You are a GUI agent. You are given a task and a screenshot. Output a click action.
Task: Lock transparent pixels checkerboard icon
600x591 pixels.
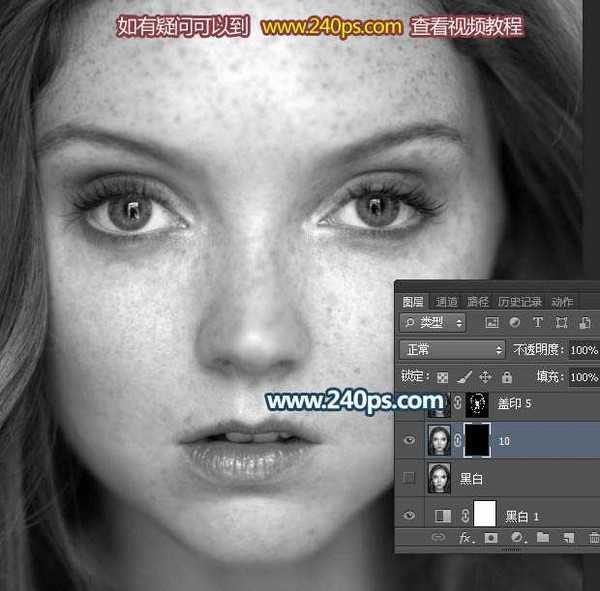[x=443, y=377]
